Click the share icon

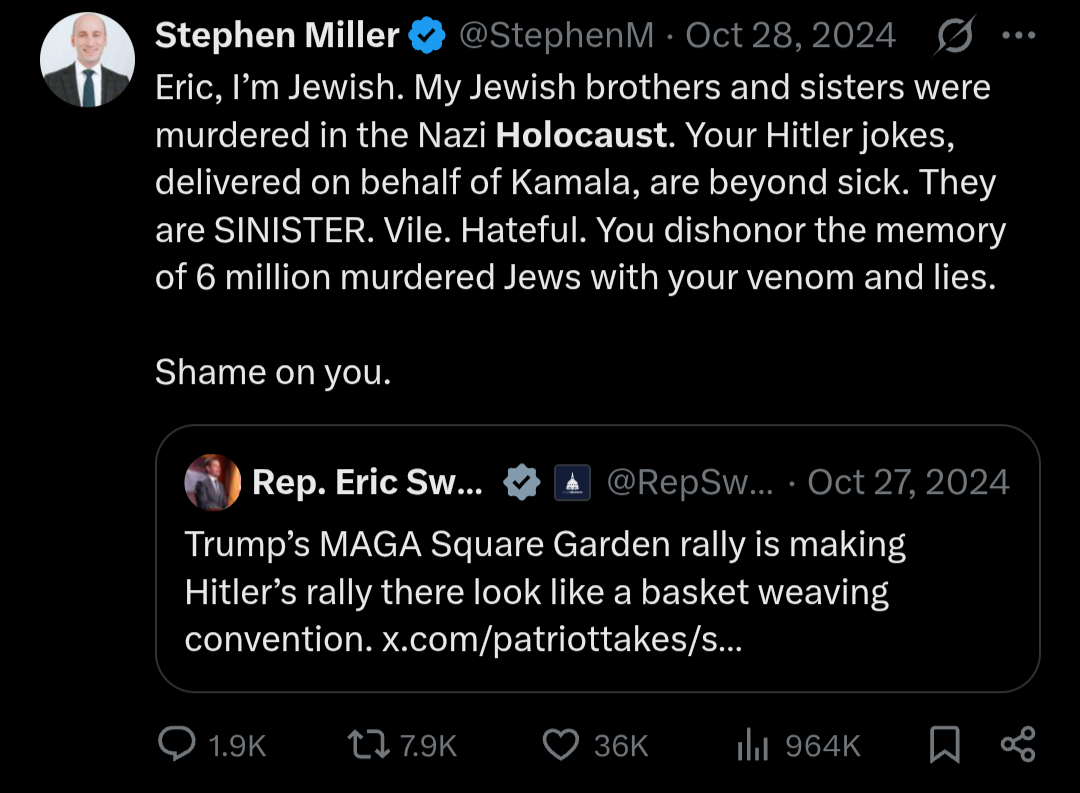coord(1018,744)
